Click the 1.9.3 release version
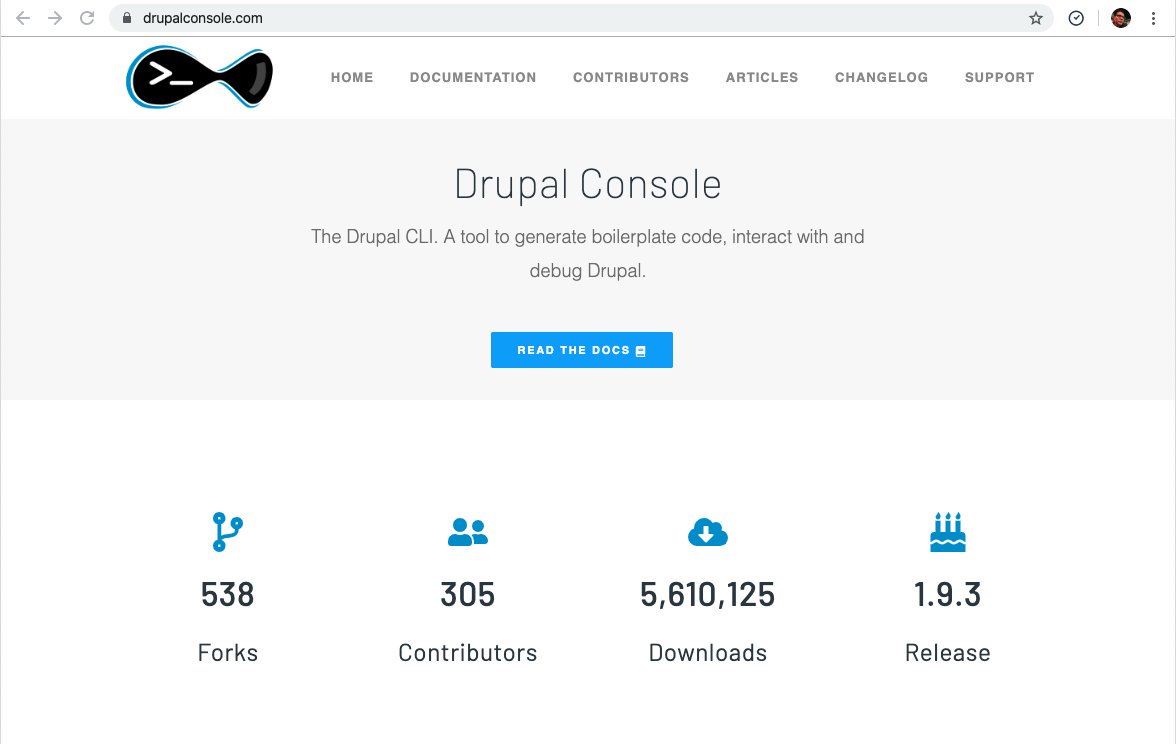This screenshot has height=744, width=1176. [x=948, y=595]
